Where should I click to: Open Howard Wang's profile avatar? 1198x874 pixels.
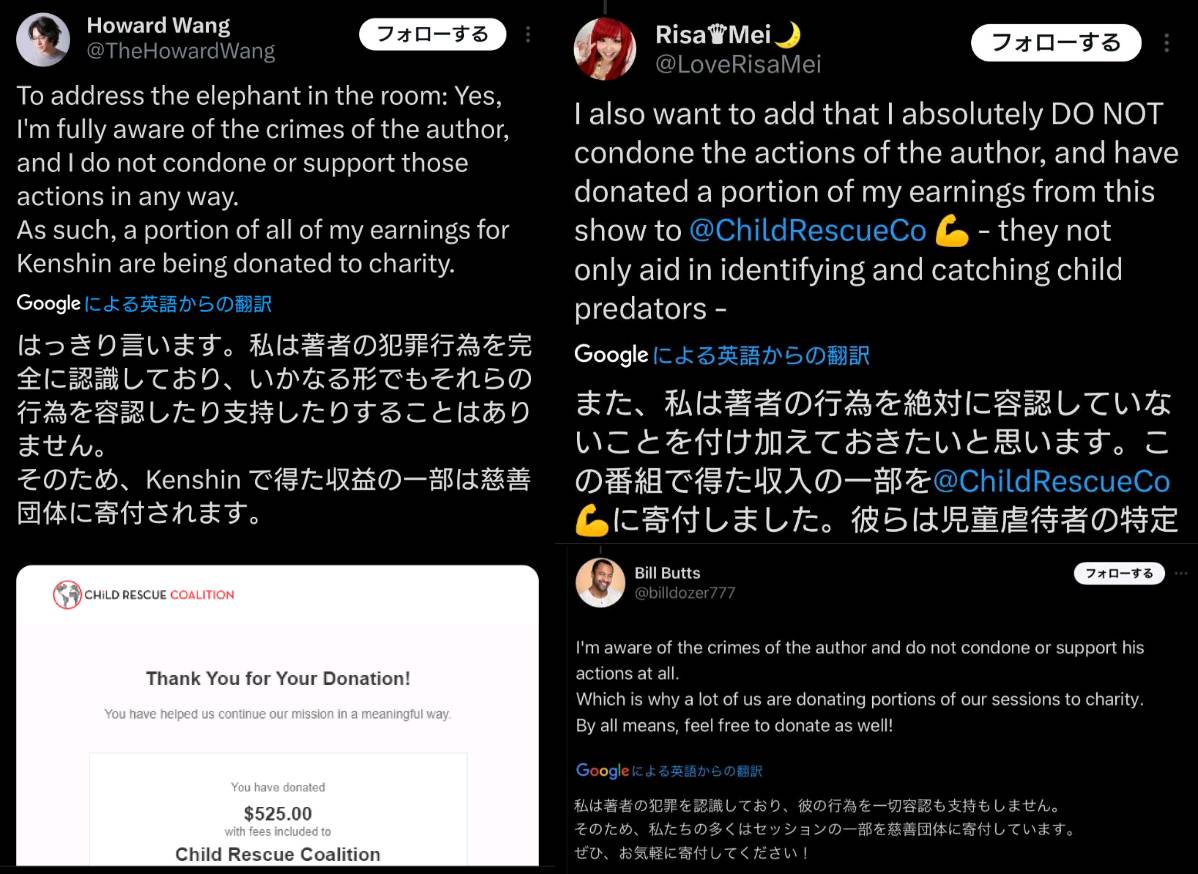pyautogui.click(x=43, y=39)
